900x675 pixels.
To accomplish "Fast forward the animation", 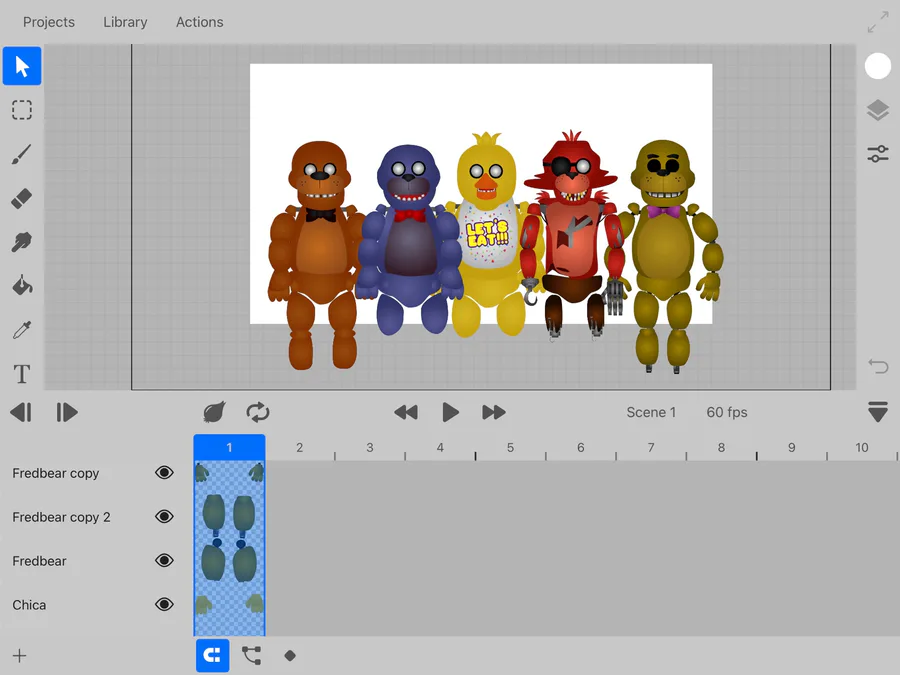I will pos(494,412).
